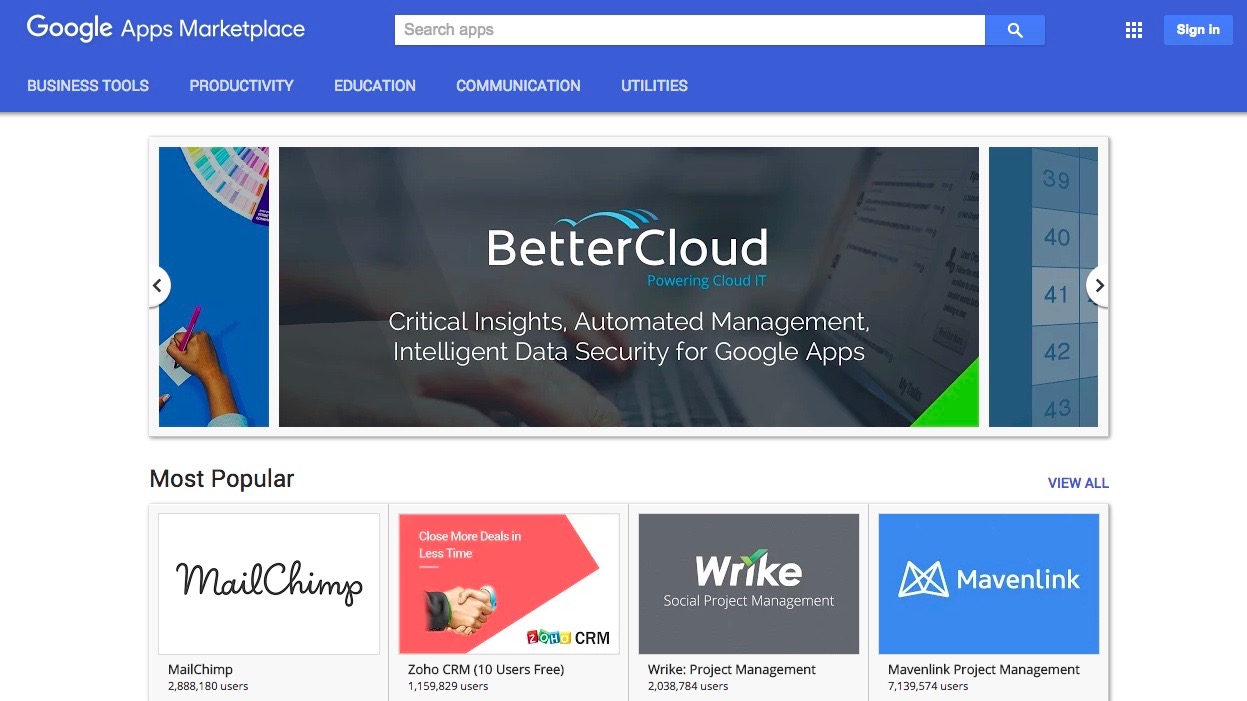Open the Utilities category
The image size is (1247, 701).
(x=654, y=86)
